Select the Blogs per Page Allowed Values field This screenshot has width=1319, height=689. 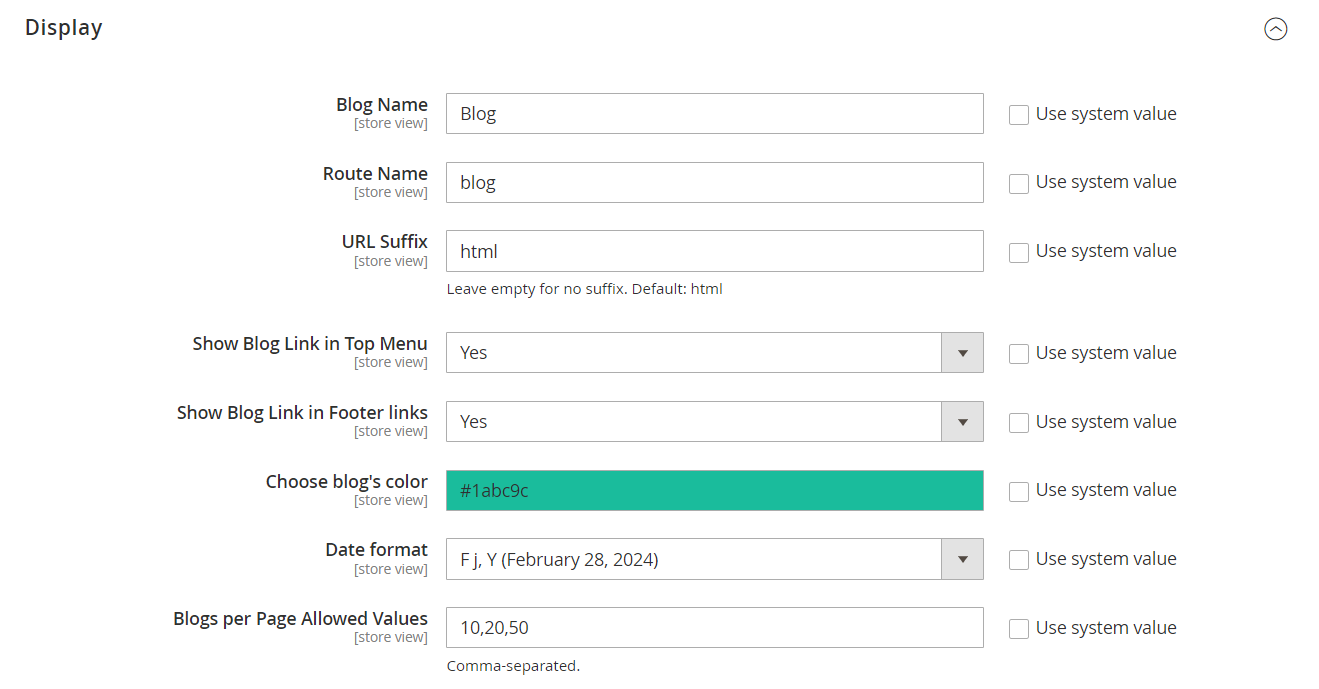pos(714,628)
